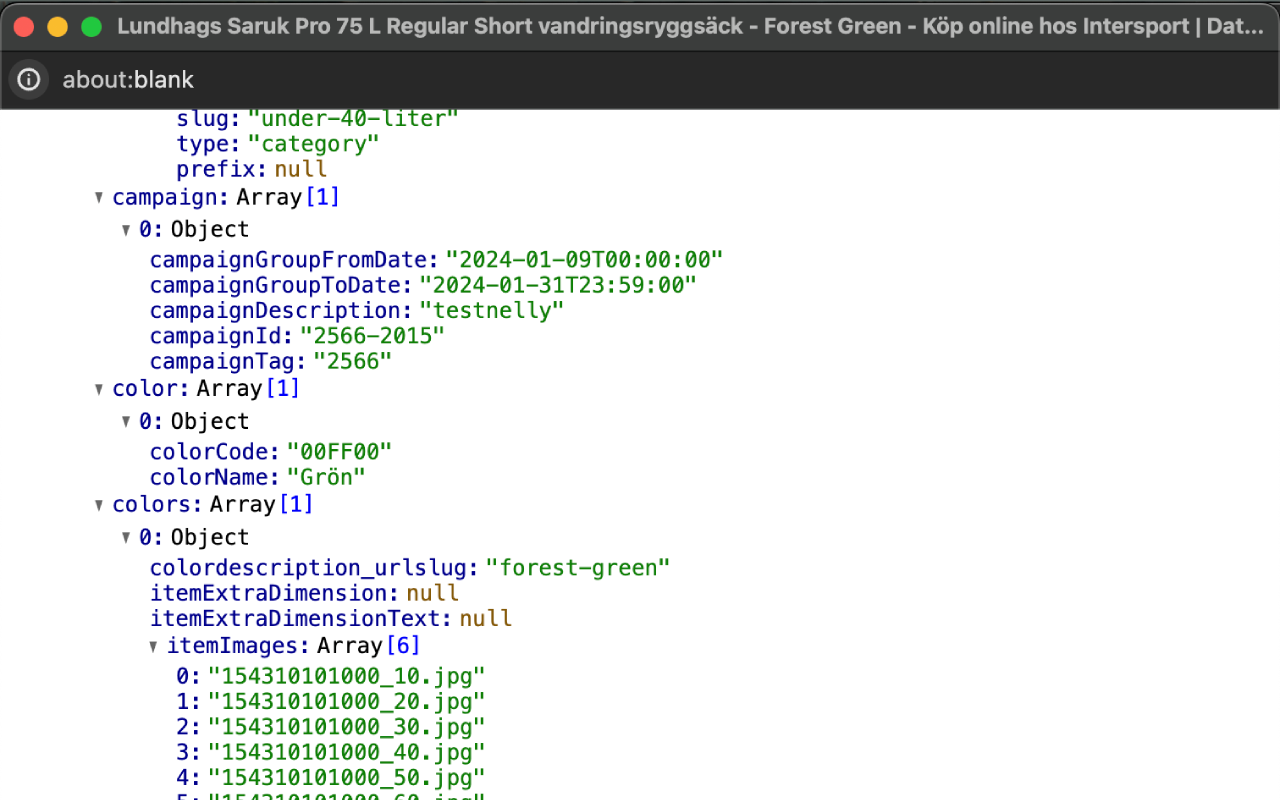Image resolution: width=1280 pixels, height=800 pixels.
Task: Click the yellow minimize traffic light
Action: tap(57, 26)
